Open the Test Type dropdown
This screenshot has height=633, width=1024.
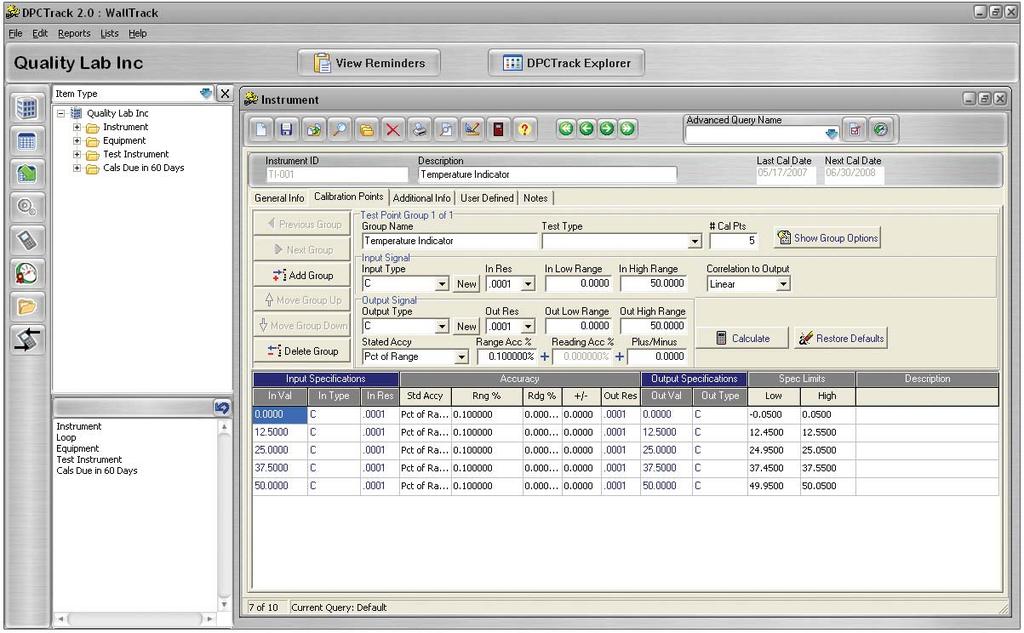(694, 242)
